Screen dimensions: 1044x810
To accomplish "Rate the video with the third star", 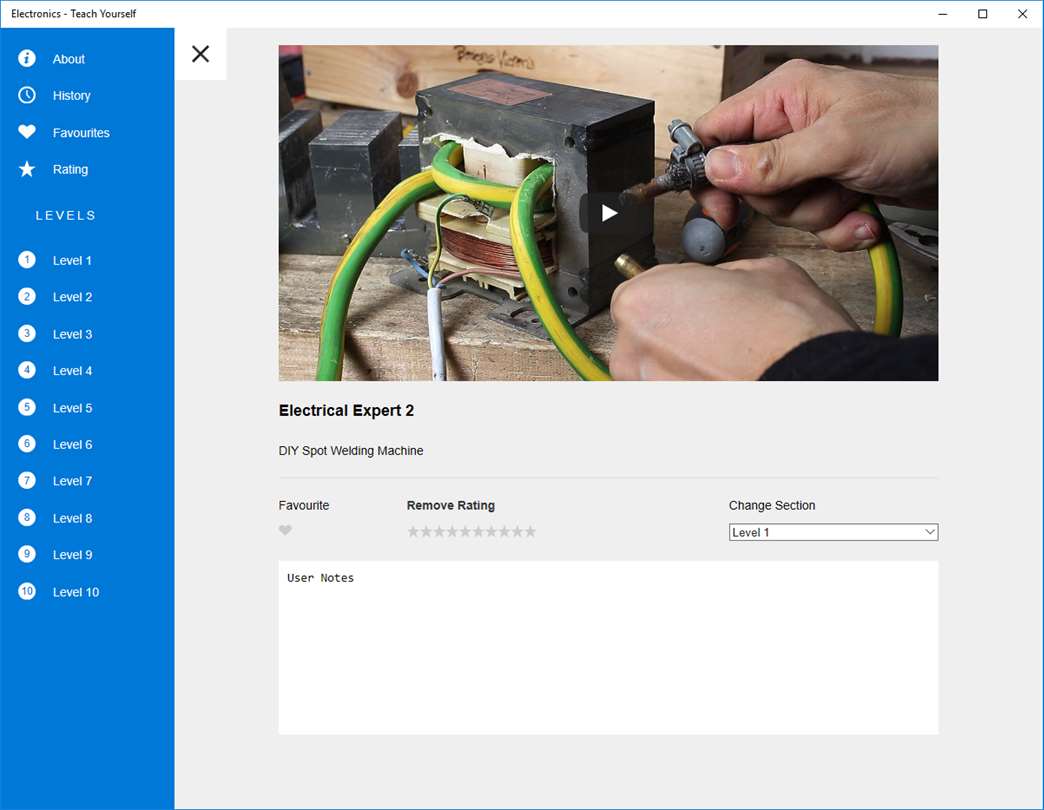I will click(x=439, y=531).
